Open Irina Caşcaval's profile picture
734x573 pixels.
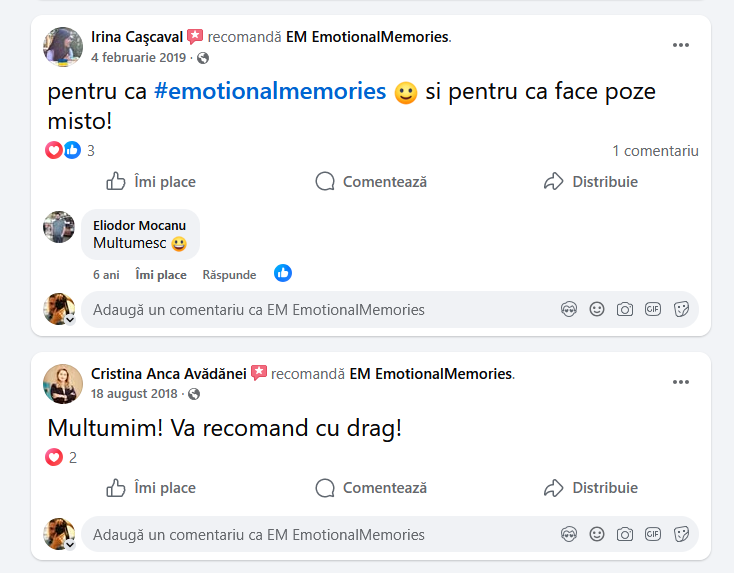(x=62, y=47)
